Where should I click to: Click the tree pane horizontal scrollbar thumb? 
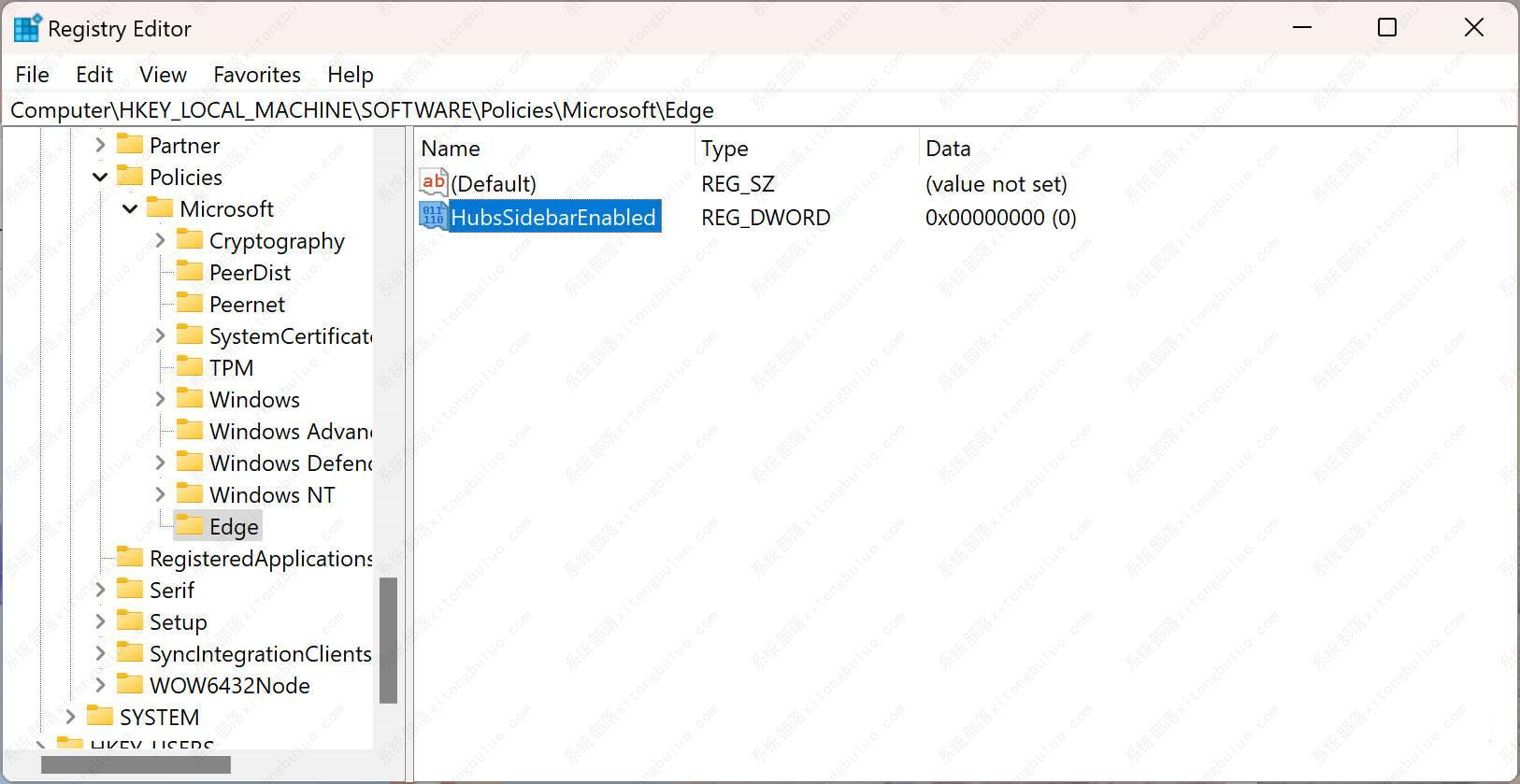136,764
